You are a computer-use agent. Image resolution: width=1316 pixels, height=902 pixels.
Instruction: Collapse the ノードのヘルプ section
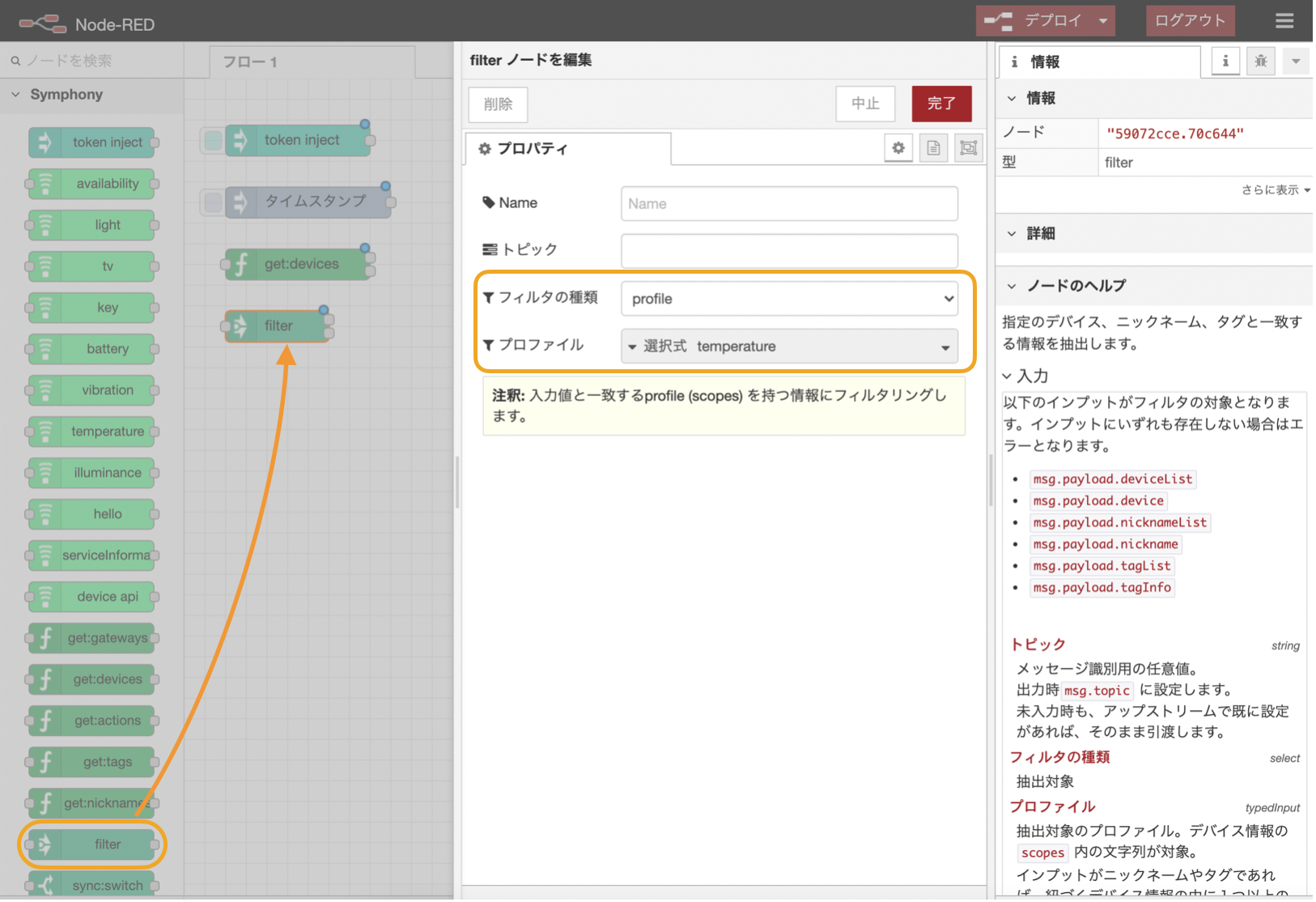click(x=1153, y=286)
